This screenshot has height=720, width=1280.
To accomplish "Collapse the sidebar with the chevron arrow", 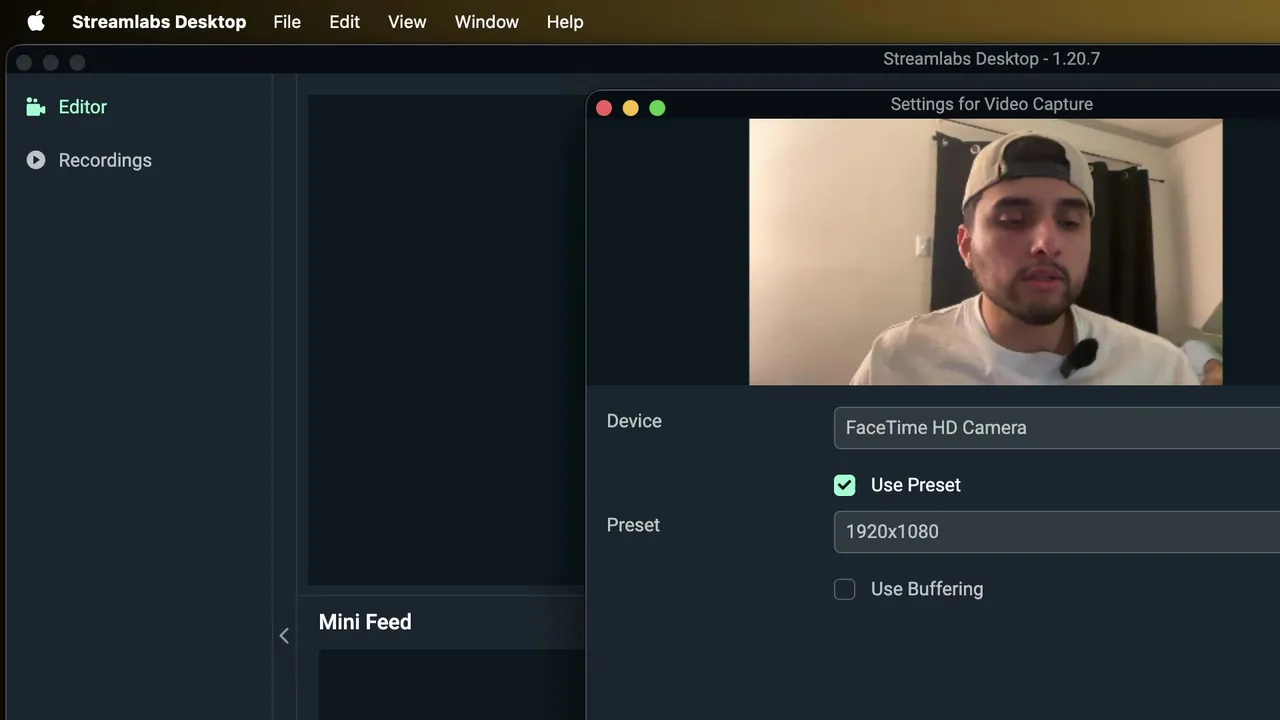I will point(284,635).
